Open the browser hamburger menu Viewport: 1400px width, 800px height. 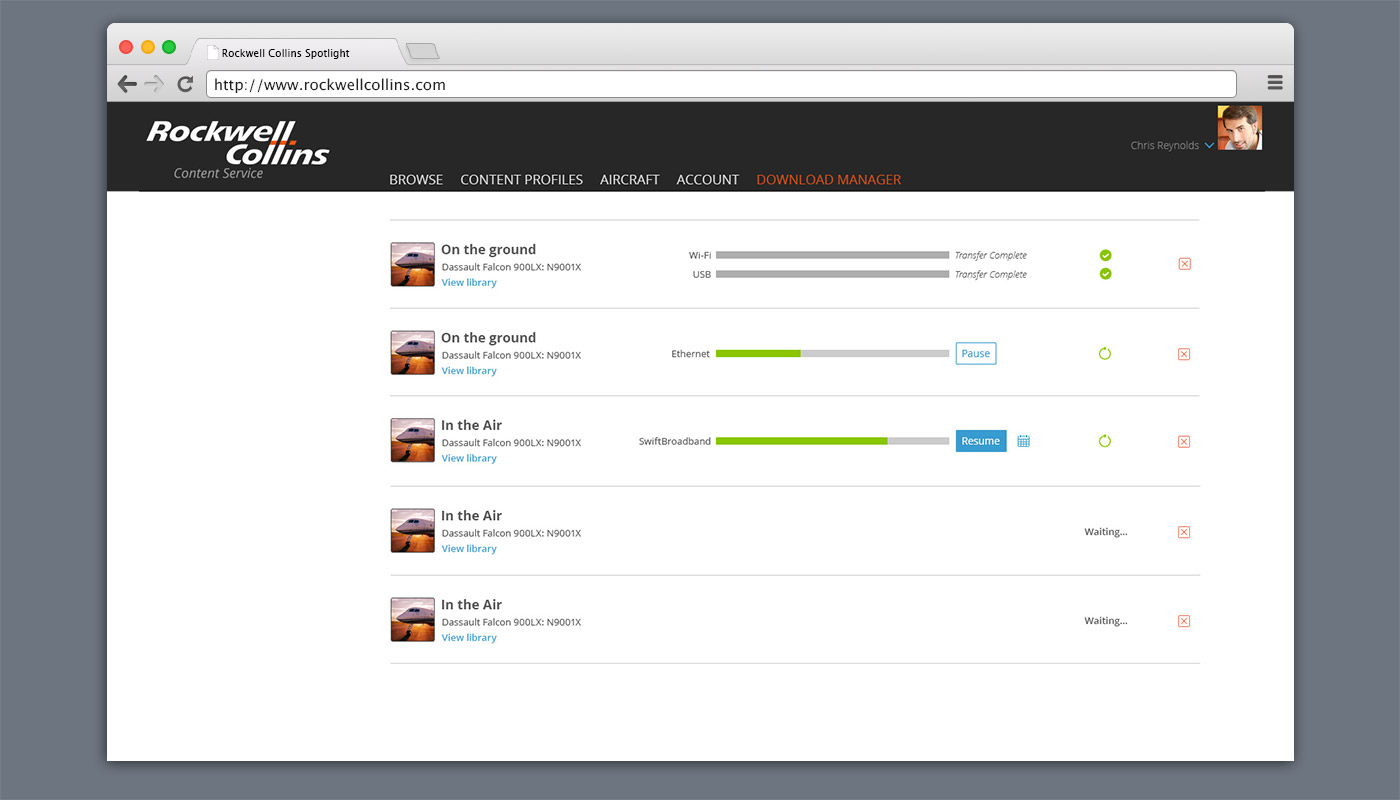pyautogui.click(x=1275, y=83)
